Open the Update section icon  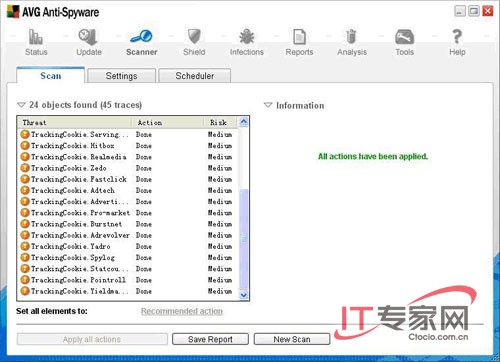pos(88,37)
